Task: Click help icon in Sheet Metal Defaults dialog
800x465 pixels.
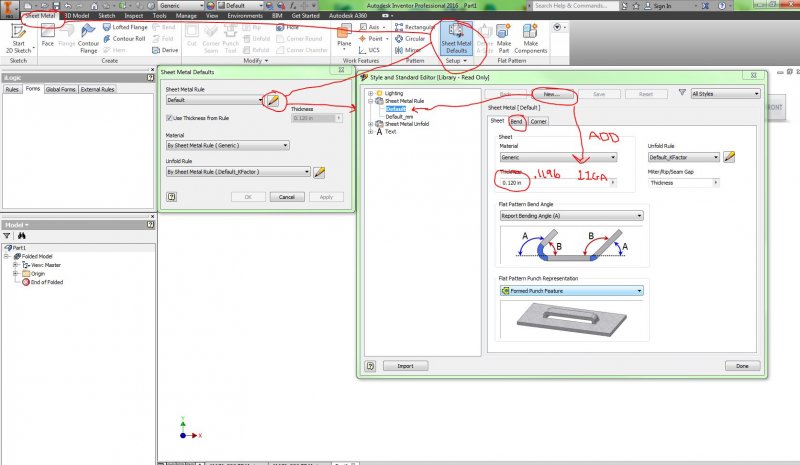Action: (171, 197)
